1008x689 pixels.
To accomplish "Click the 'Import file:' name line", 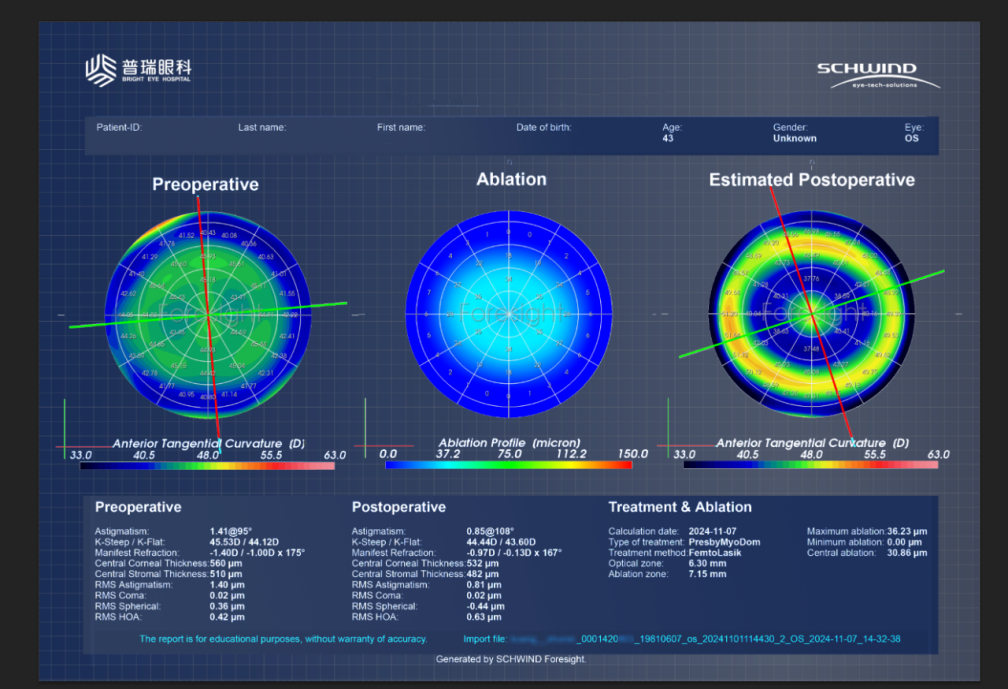I will [681, 639].
